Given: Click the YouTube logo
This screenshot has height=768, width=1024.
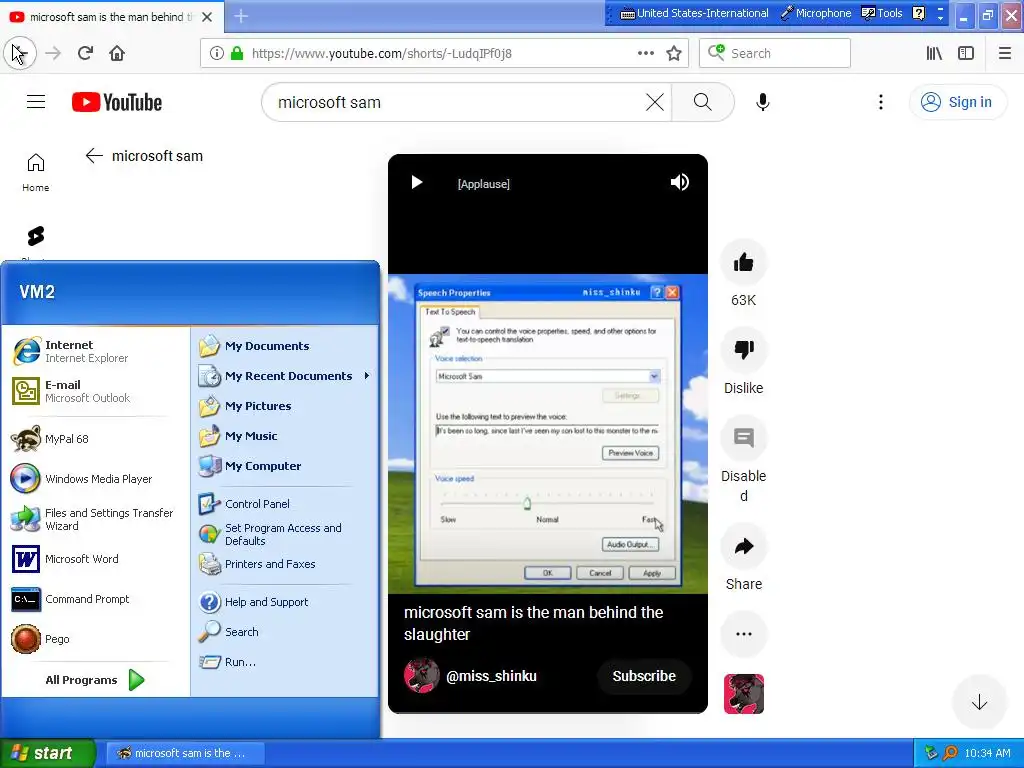Looking at the screenshot, I should [x=117, y=102].
